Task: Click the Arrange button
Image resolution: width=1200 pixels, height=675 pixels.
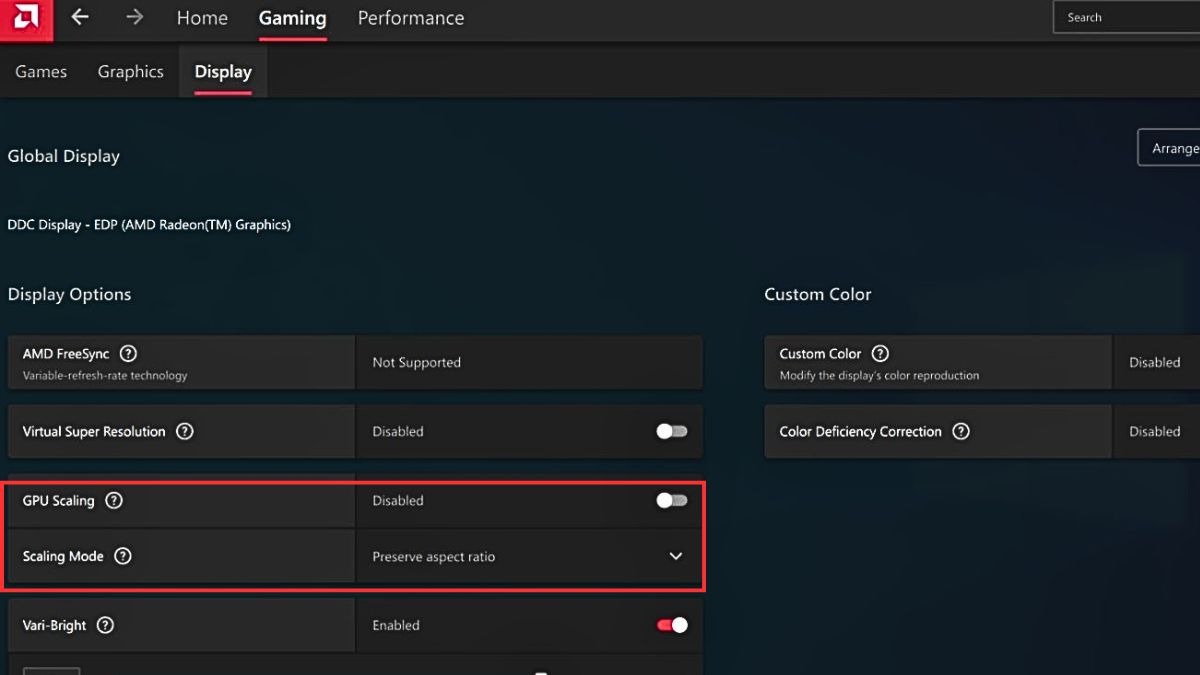Action: pyautogui.click(x=1169, y=148)
